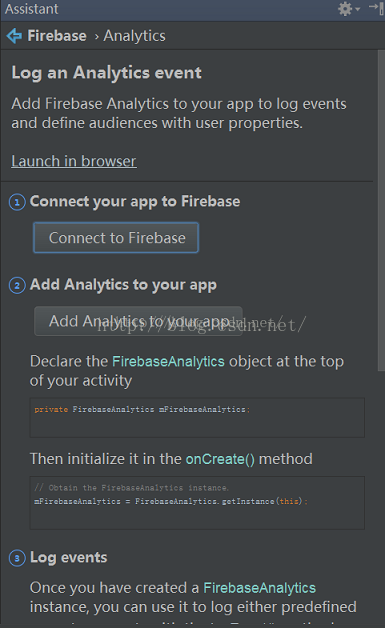Open the FirebaseAnalytics link in the Declare sentence
385x628 pixels.
[x=168, y=362]
